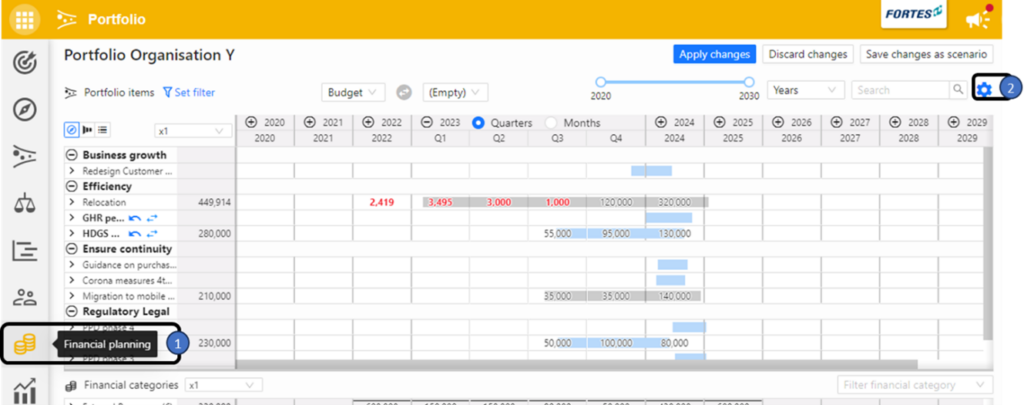Click the search magnifier icon
Image resolution: width=1024 pixels, height=405 pixels.
957,89
